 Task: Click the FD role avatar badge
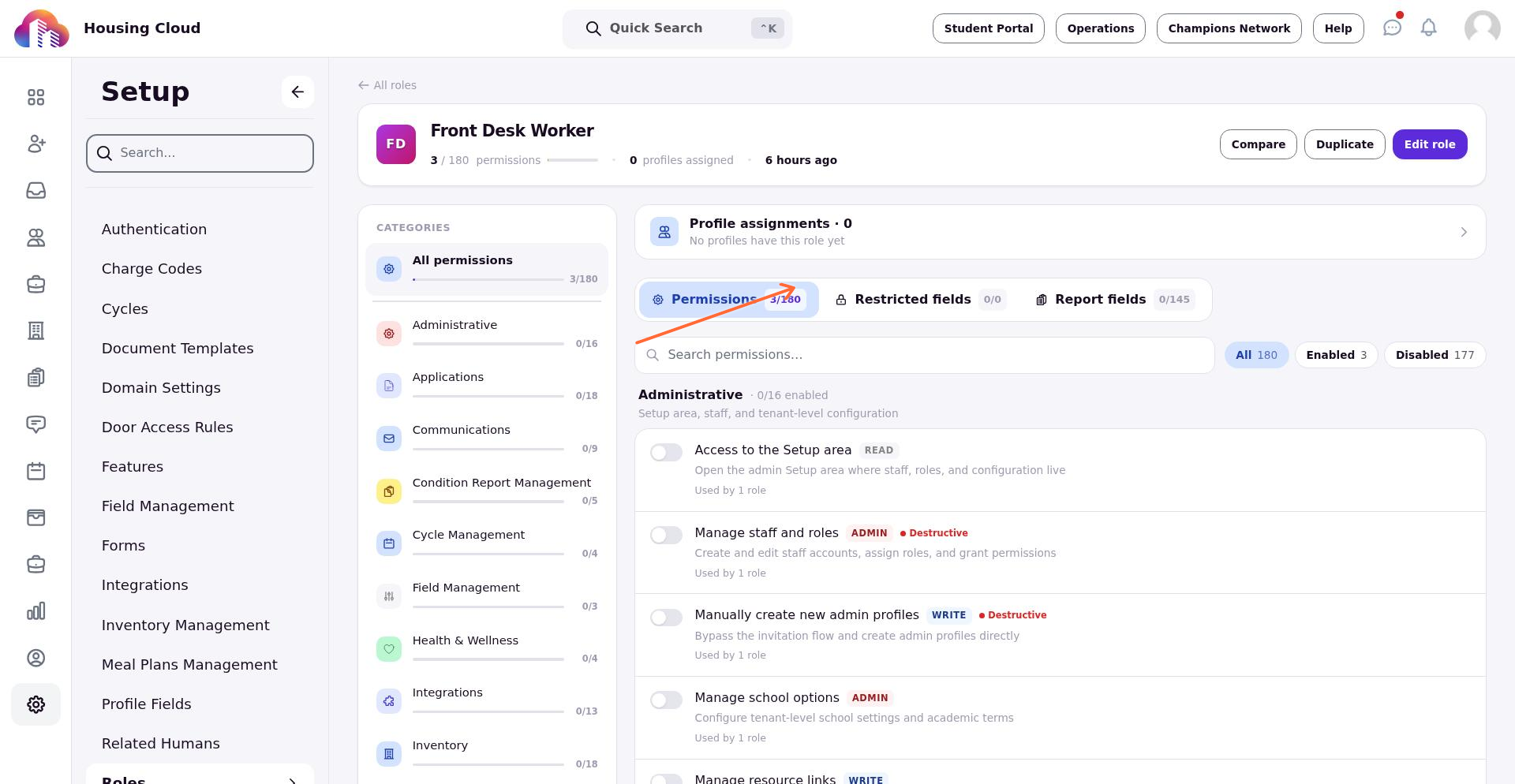pos(396,144)
